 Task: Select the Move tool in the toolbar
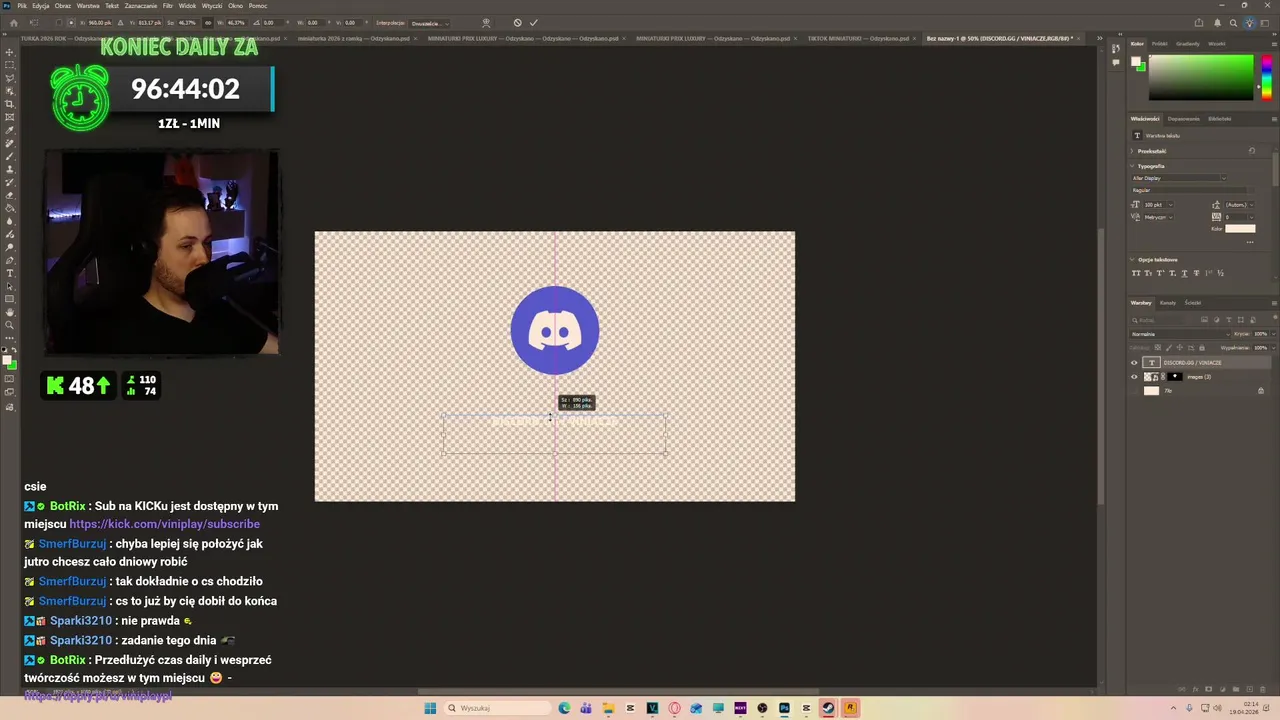pos(10,52)
